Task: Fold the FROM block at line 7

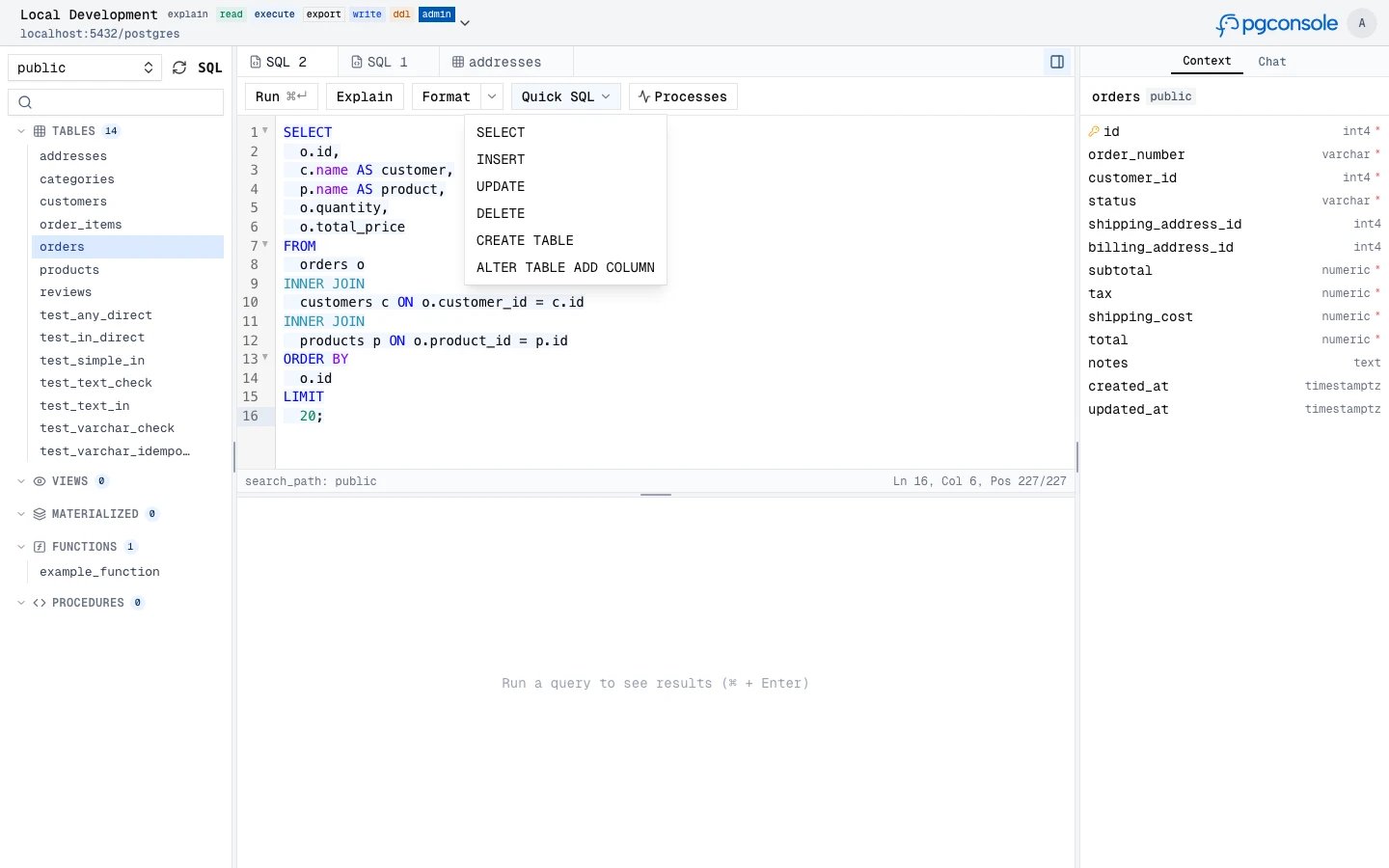Action: point(265,244)
